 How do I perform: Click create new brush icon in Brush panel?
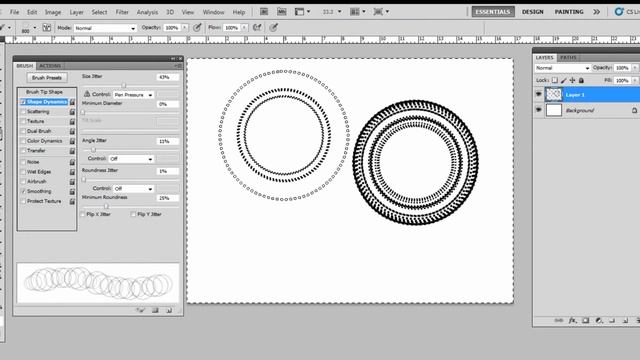point(169,310)
